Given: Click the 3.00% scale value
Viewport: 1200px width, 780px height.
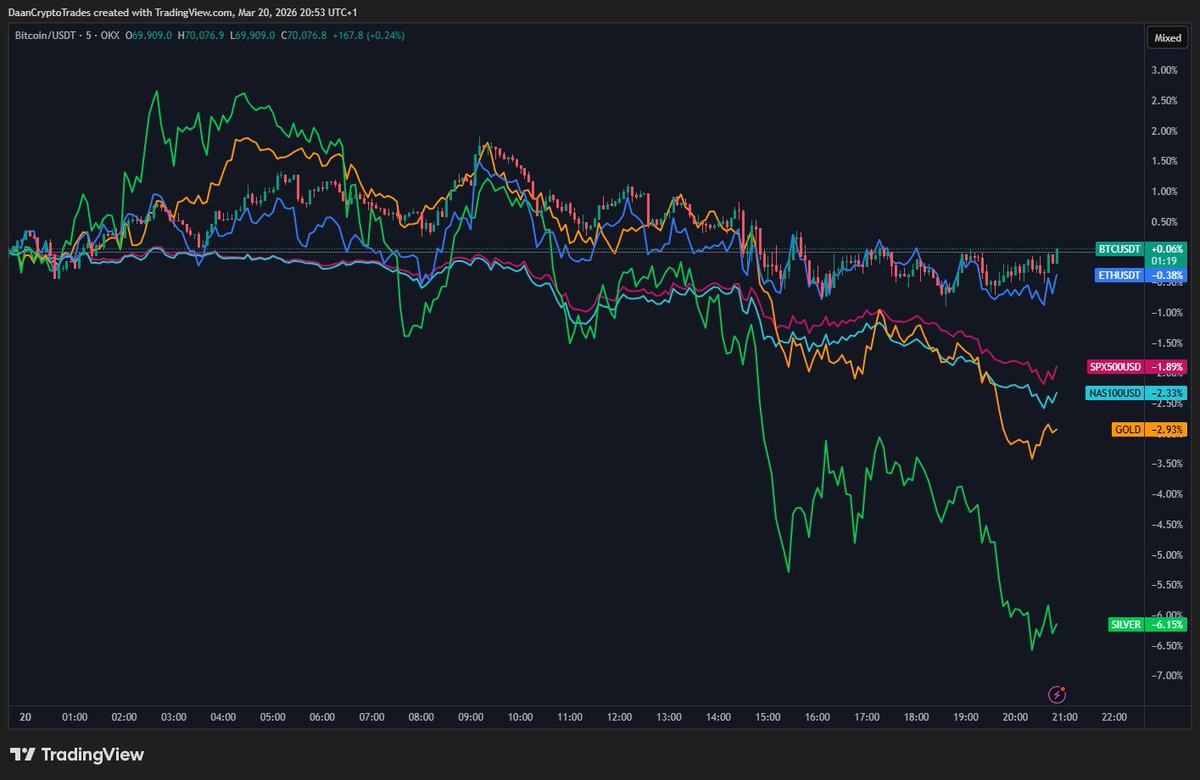Looking at the screenshot, I should 1163,70.
